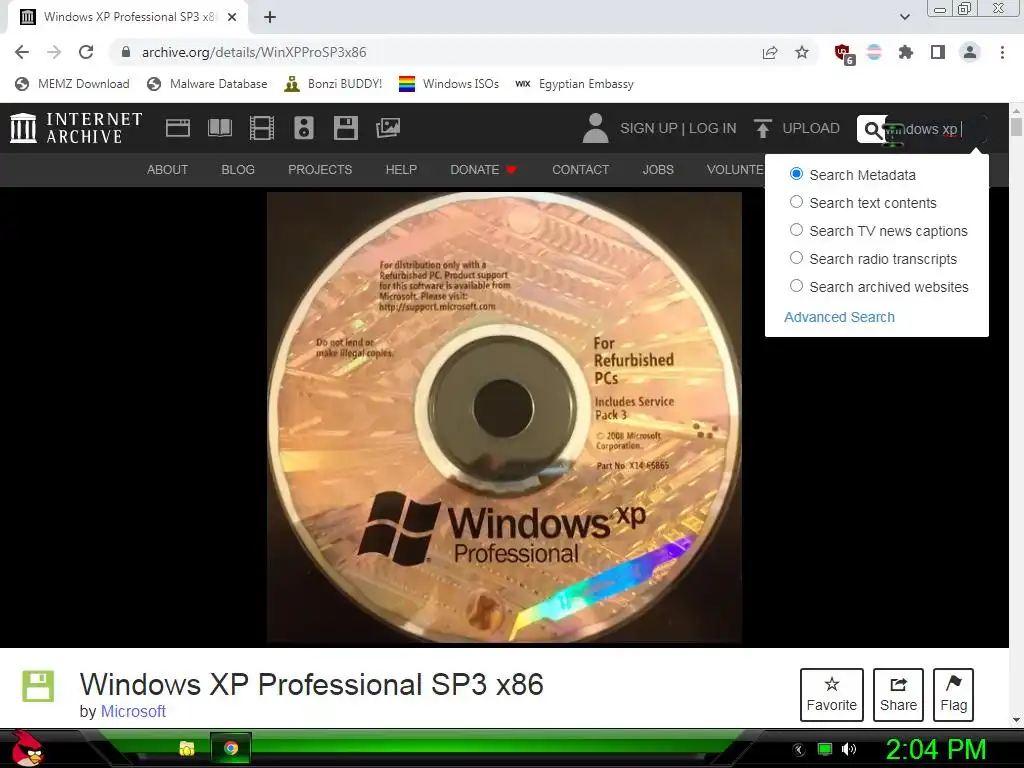Image resolution: width=1024 pixels, height=768 pixels.
Task: Share this page icon in address bar
Action: (770, 52)
